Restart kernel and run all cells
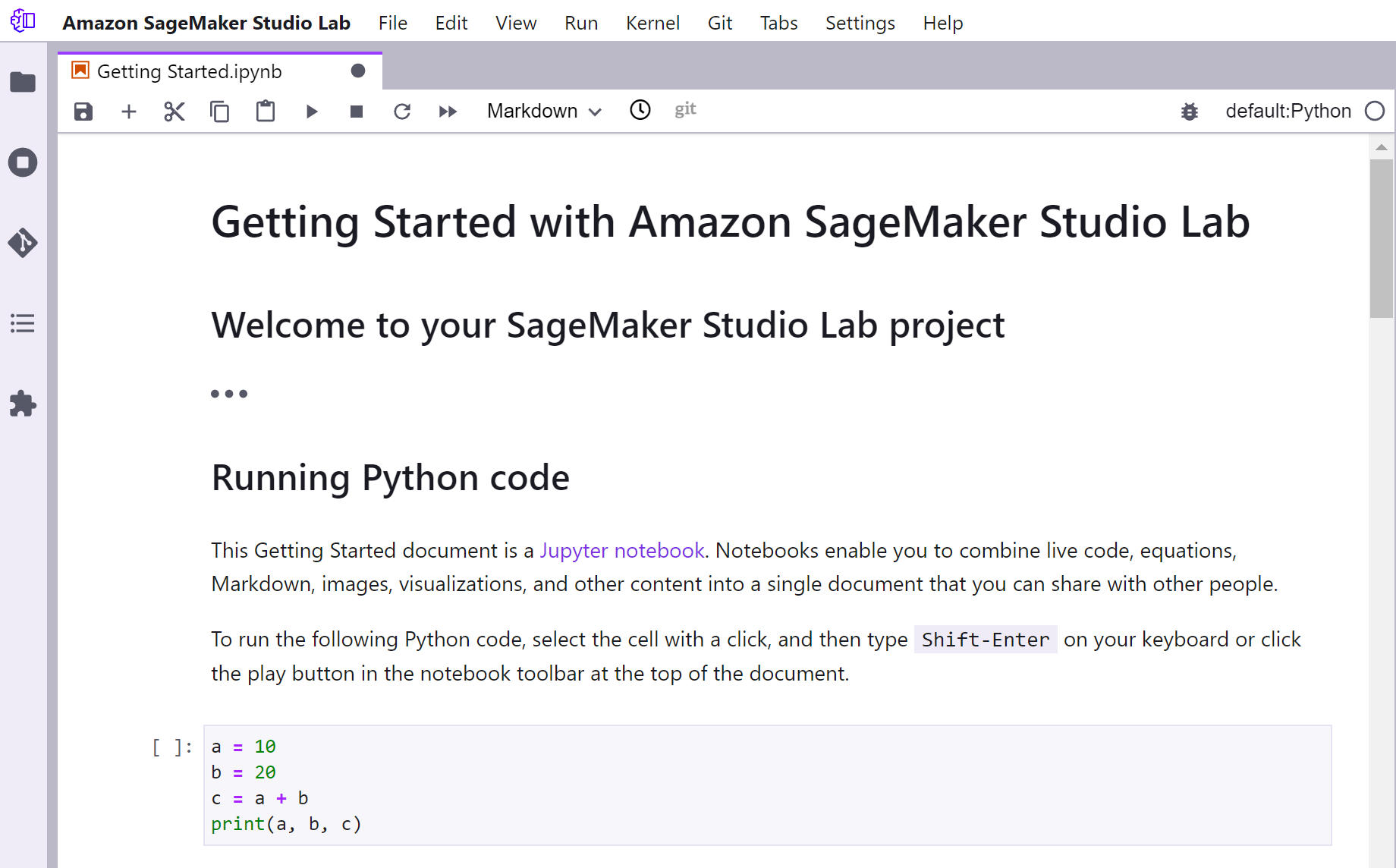Viewport: 1396px width, 868px height. [x=448, y=112]
